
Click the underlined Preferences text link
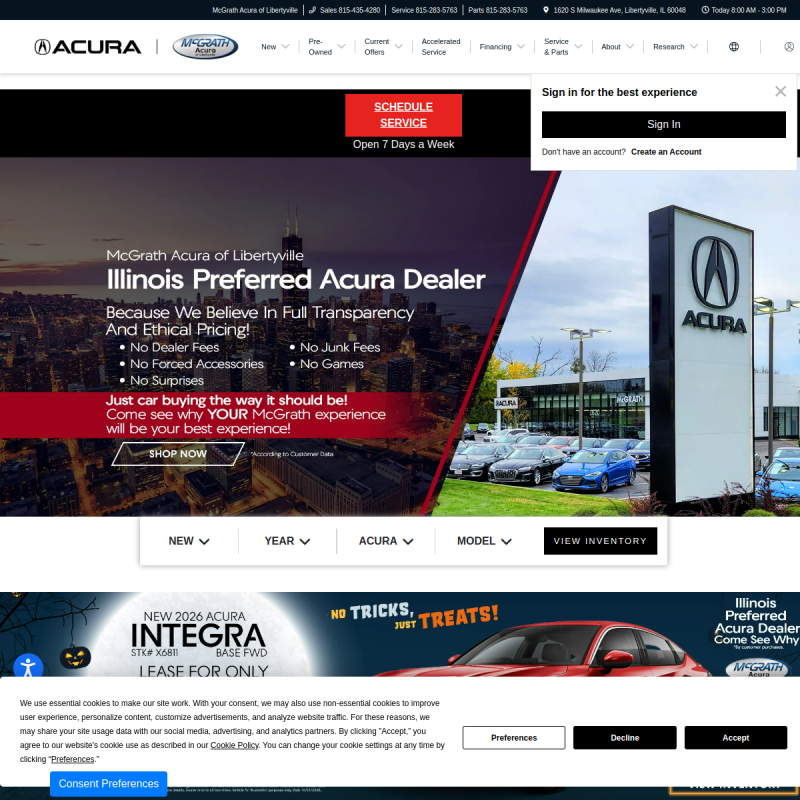(x=72, y=759)
